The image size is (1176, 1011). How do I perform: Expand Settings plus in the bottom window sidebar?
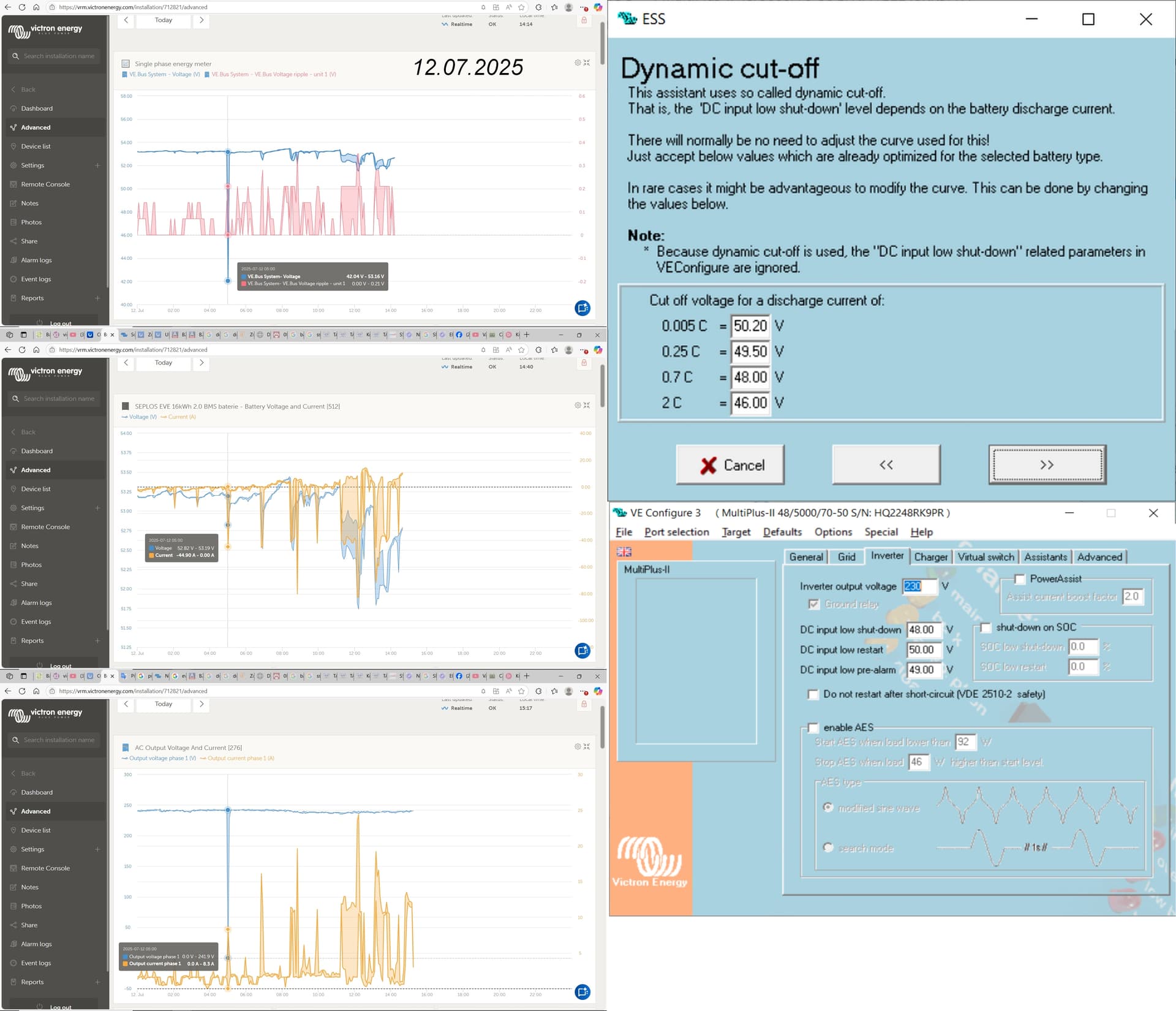pyautogui.click(x=97, y=849)
